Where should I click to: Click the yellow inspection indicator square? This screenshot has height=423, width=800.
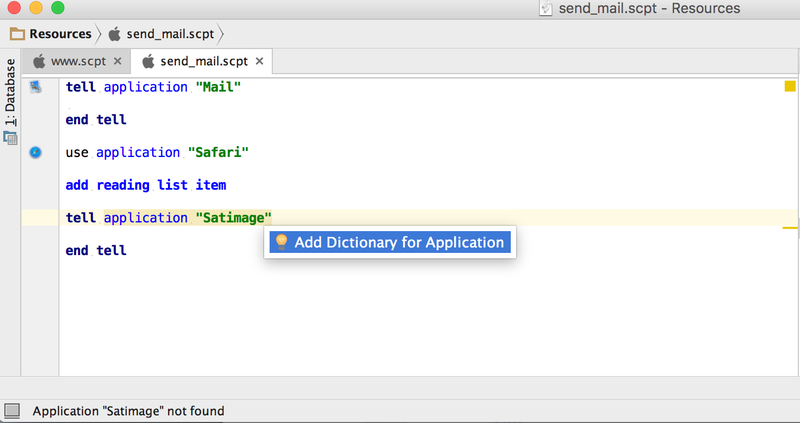[790, 86]
